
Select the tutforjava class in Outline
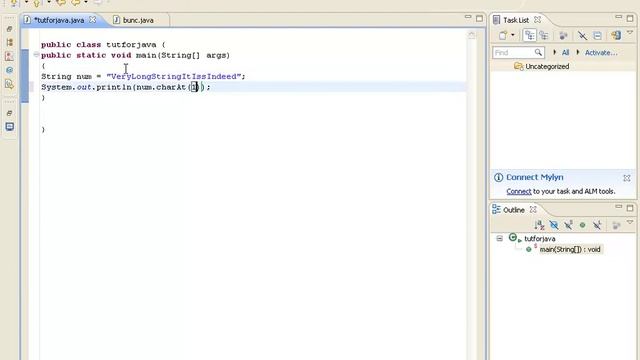click(540, 238)
